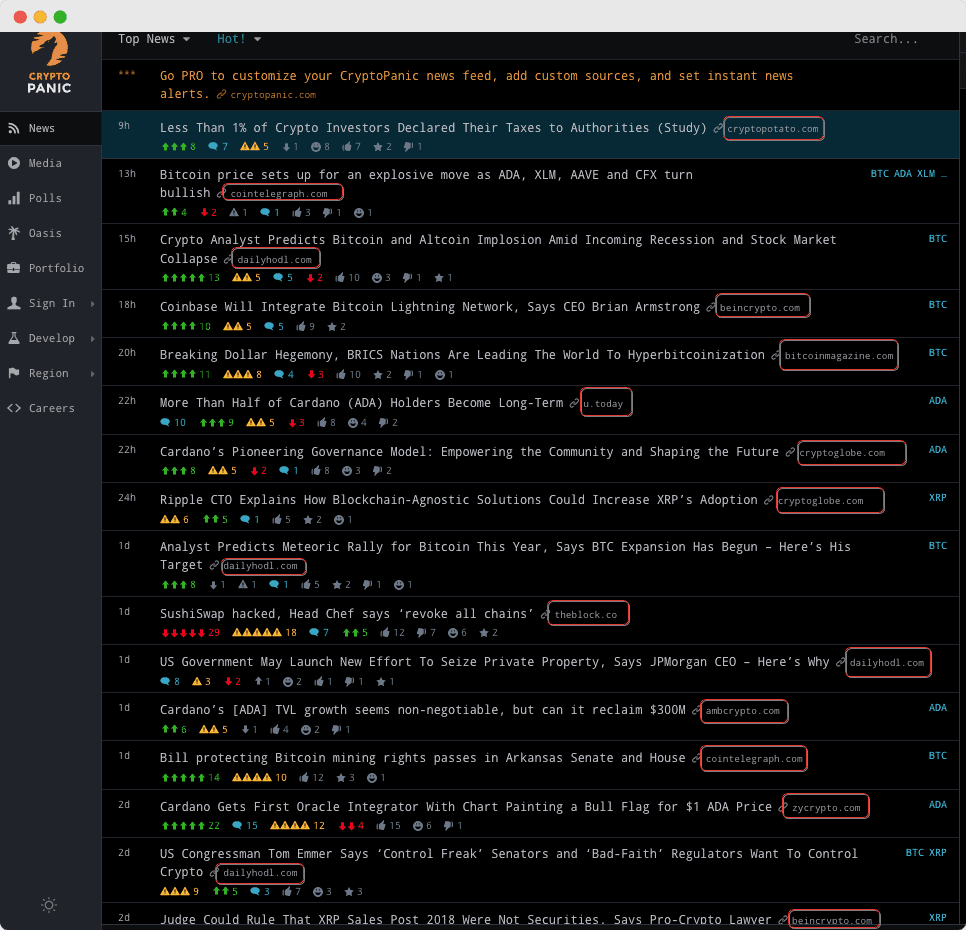Open the Hot! filter dropdown
This screenshot has height=930, width=966.
point(233,39)
